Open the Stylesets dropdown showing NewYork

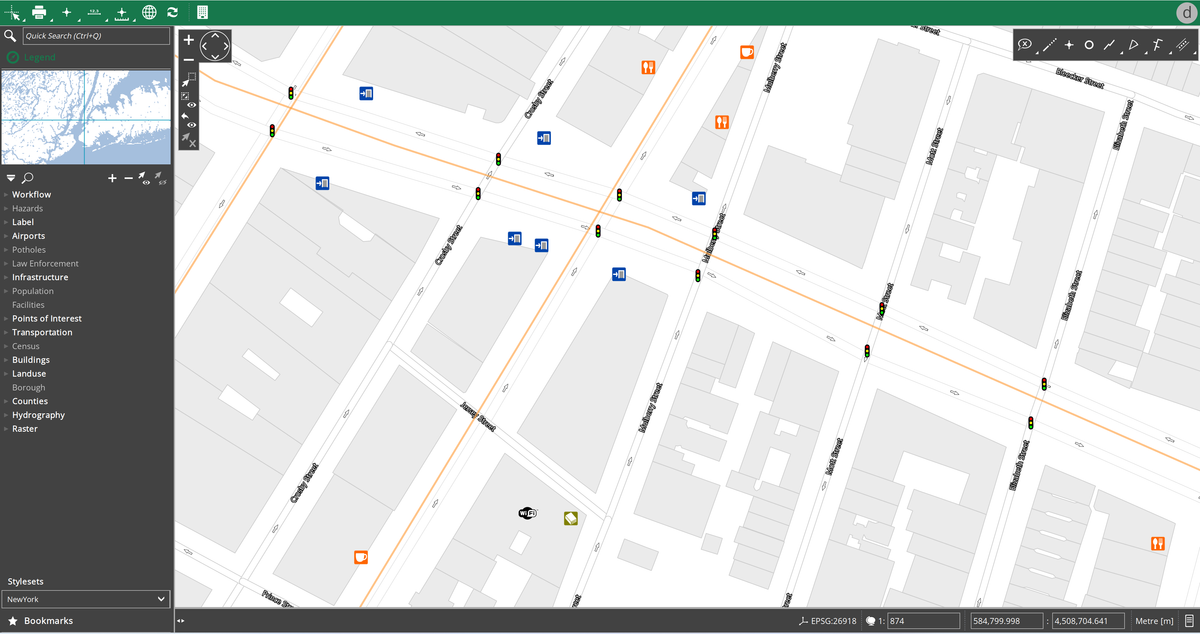tap(85, 598)
